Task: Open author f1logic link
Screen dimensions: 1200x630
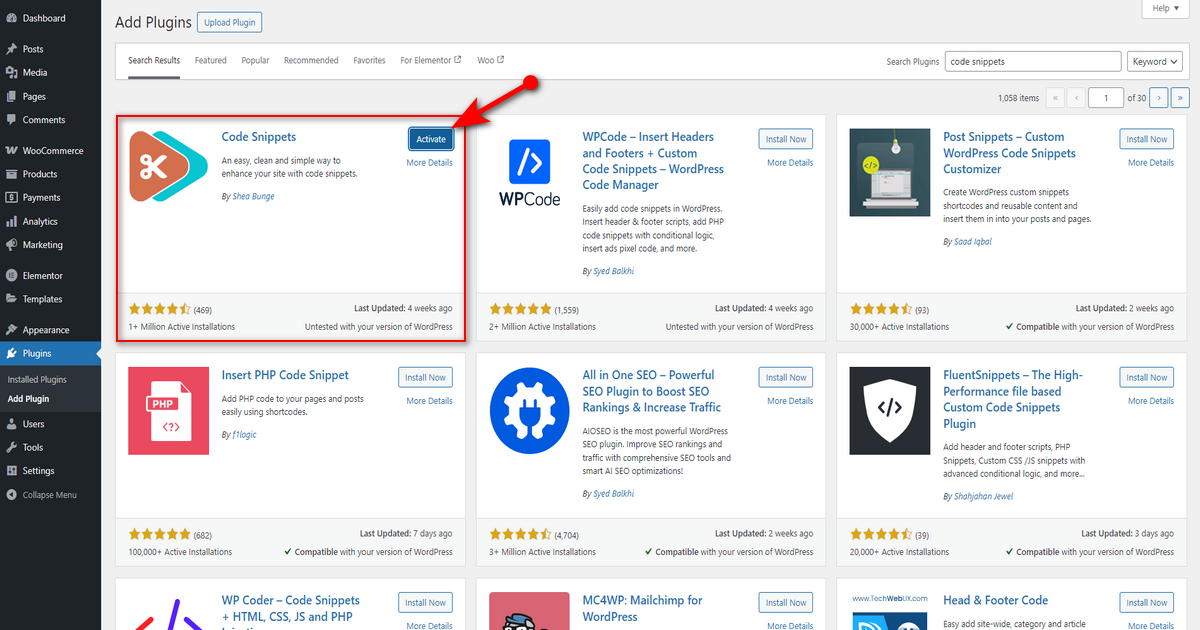Action: 244,435
